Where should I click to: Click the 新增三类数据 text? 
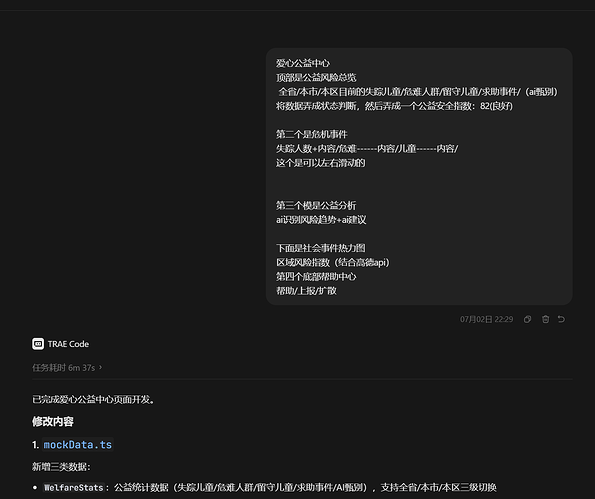[x=61, y=466]
